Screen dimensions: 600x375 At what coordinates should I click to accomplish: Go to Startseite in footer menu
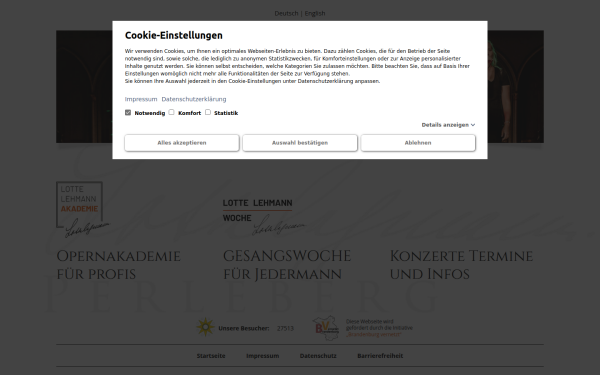pyautogui.click(x=211, y=356)
